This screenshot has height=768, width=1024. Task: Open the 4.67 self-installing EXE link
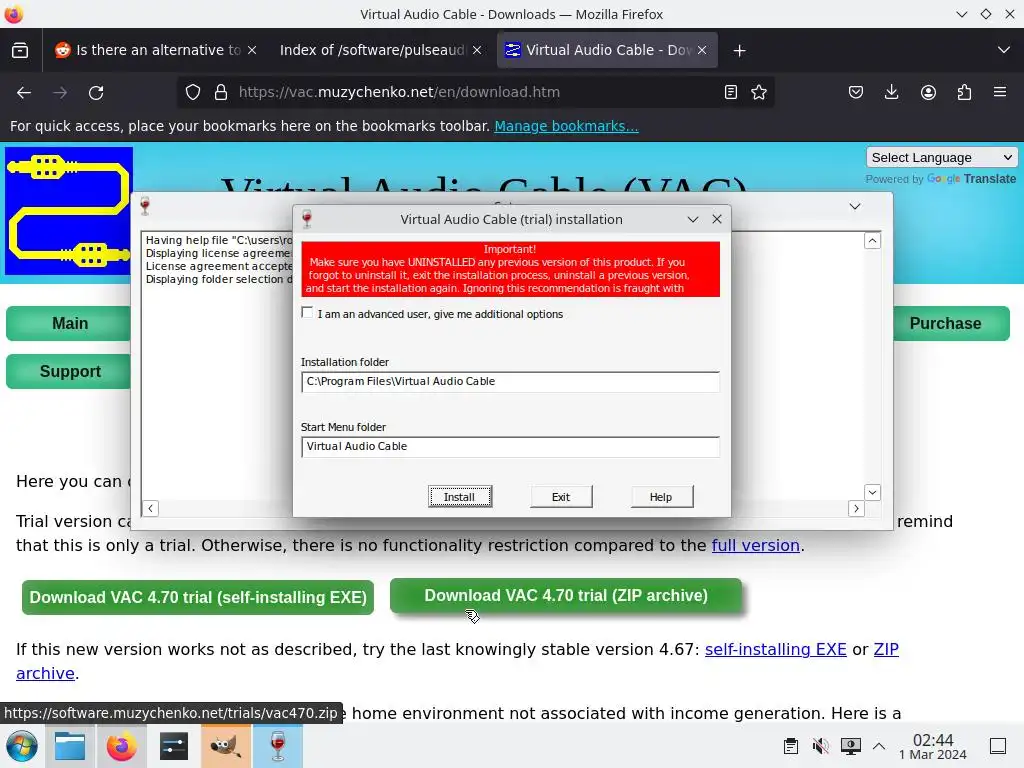(x=776, y=649)
